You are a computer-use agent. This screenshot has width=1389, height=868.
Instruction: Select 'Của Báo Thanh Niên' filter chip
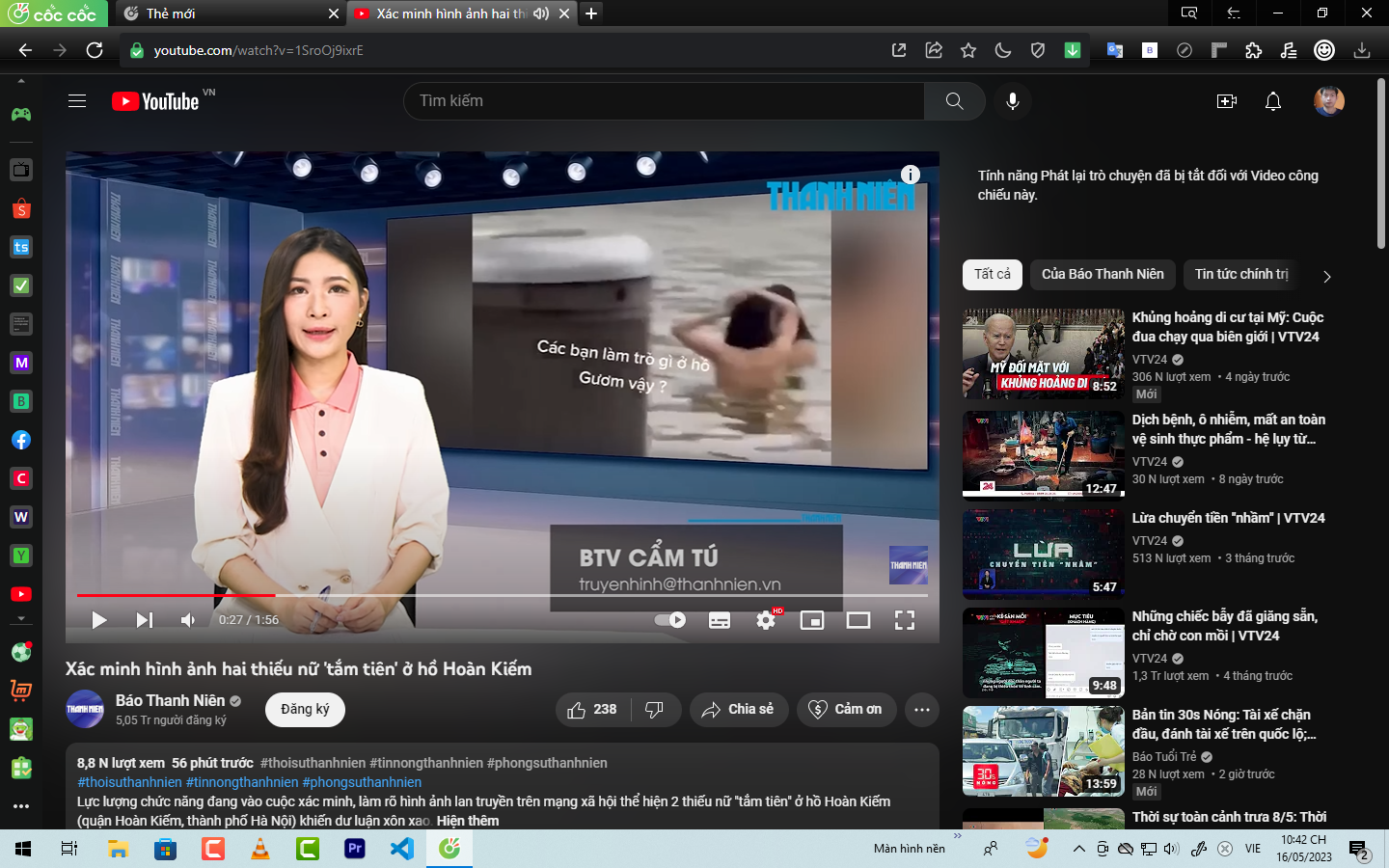[1103, 275]
